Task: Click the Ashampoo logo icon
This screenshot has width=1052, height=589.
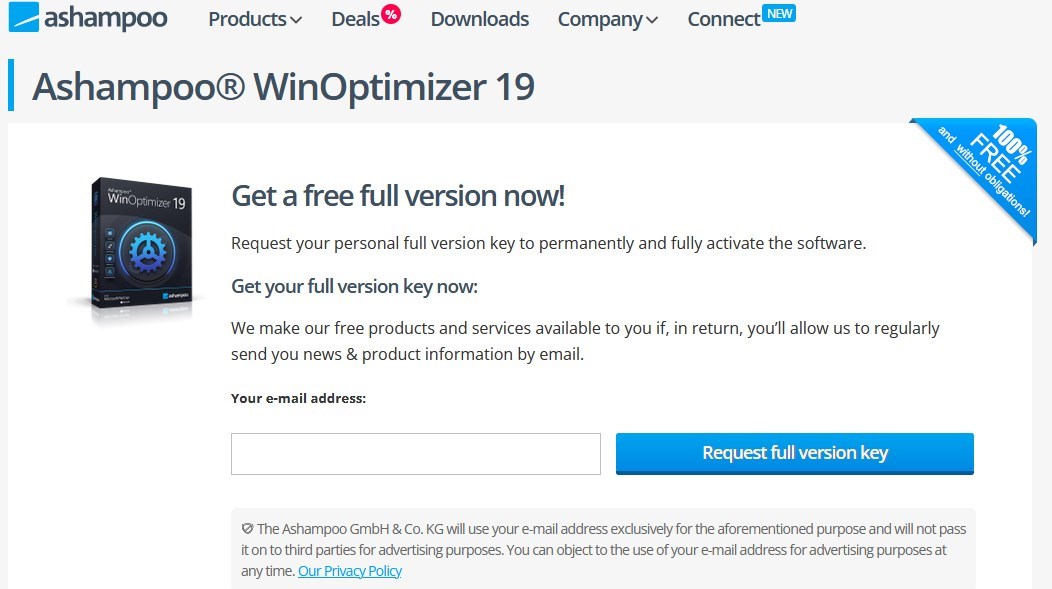Action: click(x=23, y=17)
